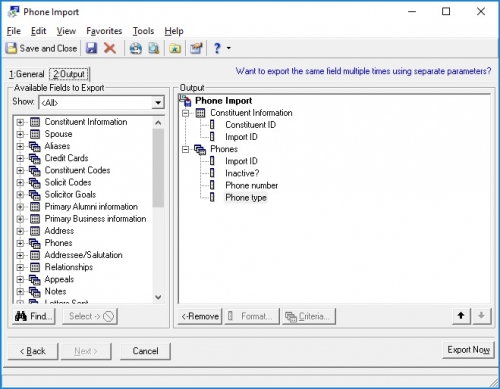Switch to the 1:General tab

(26, 74)
